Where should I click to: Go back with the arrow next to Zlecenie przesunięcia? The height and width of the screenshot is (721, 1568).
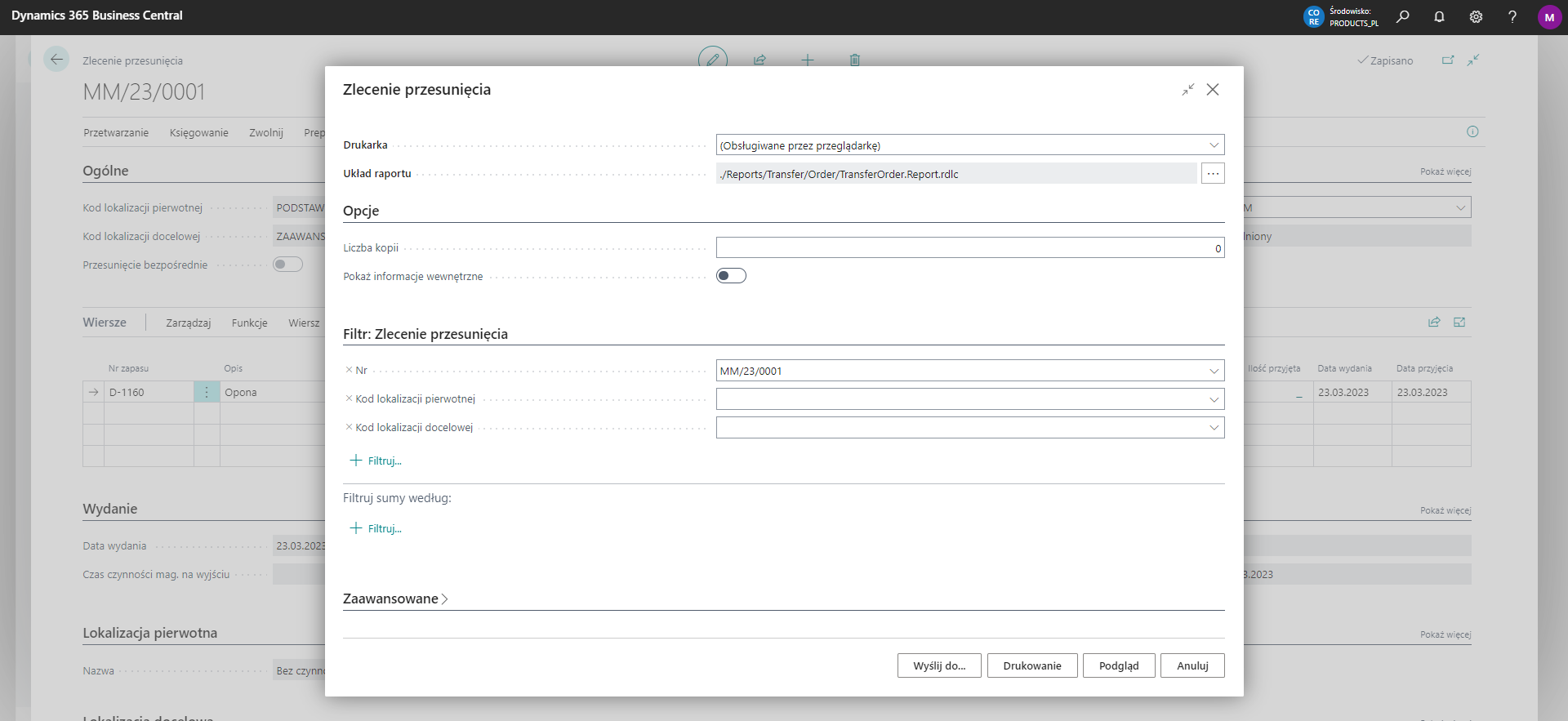(56, 59)
